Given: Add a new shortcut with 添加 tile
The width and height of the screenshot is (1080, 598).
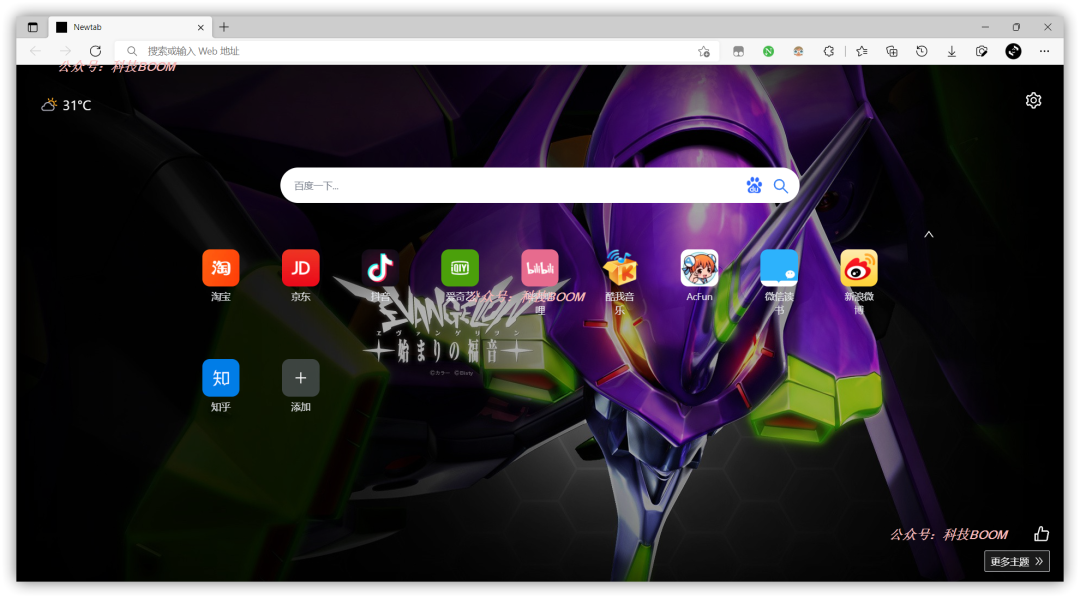Looking at the screenshot, I should coord(300,378).
